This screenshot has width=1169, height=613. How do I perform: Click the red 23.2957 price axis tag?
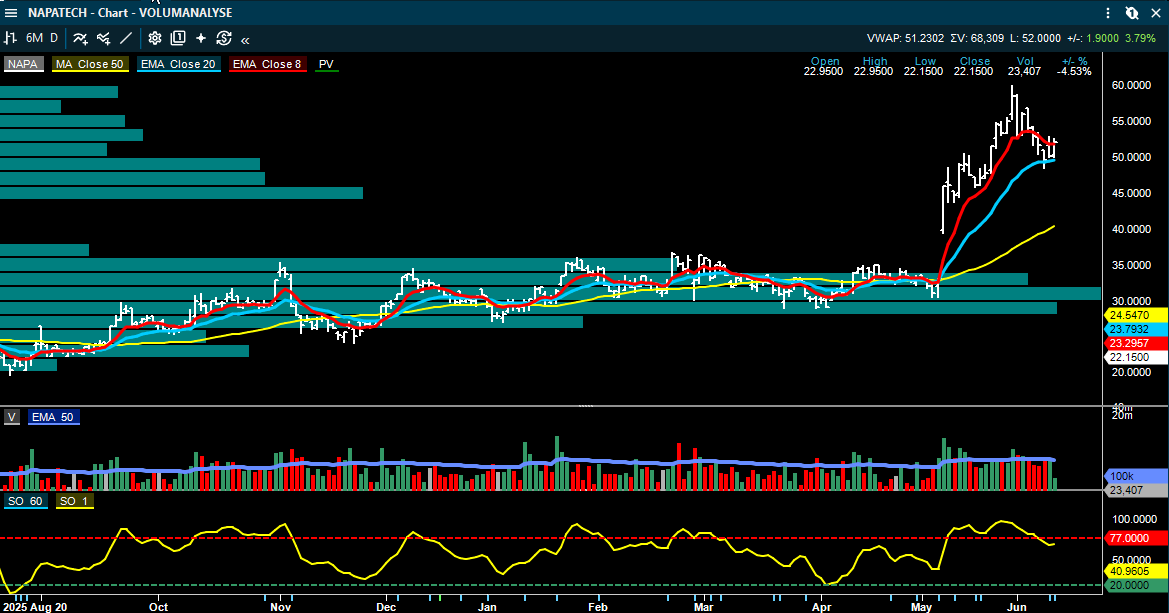pos(1135,344)
